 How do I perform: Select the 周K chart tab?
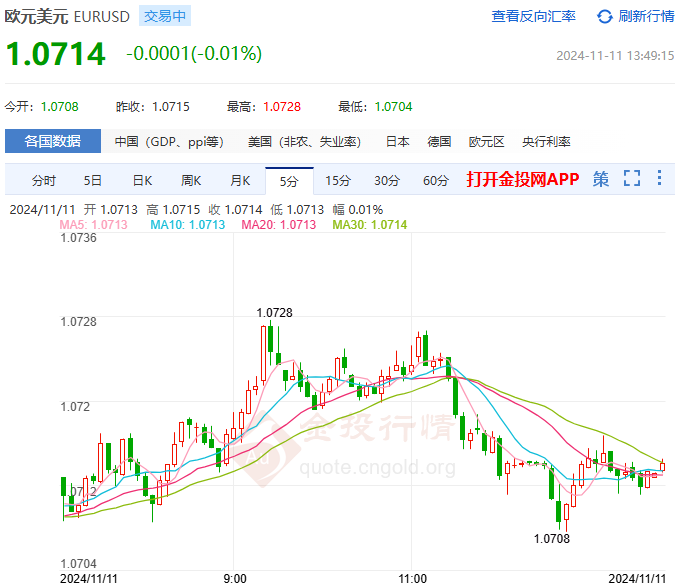tap(191, 181)
